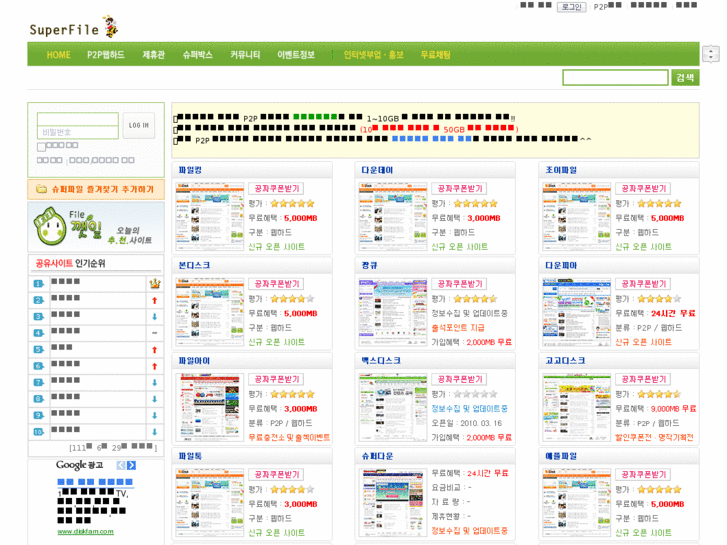
Task: Open the 다운피아 site title
Action: 561,265
